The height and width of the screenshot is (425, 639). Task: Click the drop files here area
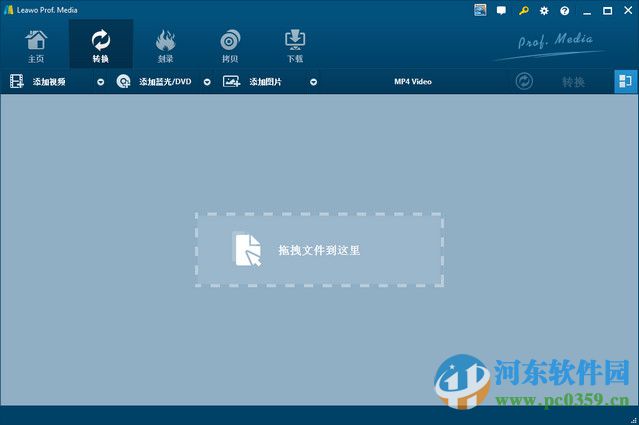click(320, 250)
